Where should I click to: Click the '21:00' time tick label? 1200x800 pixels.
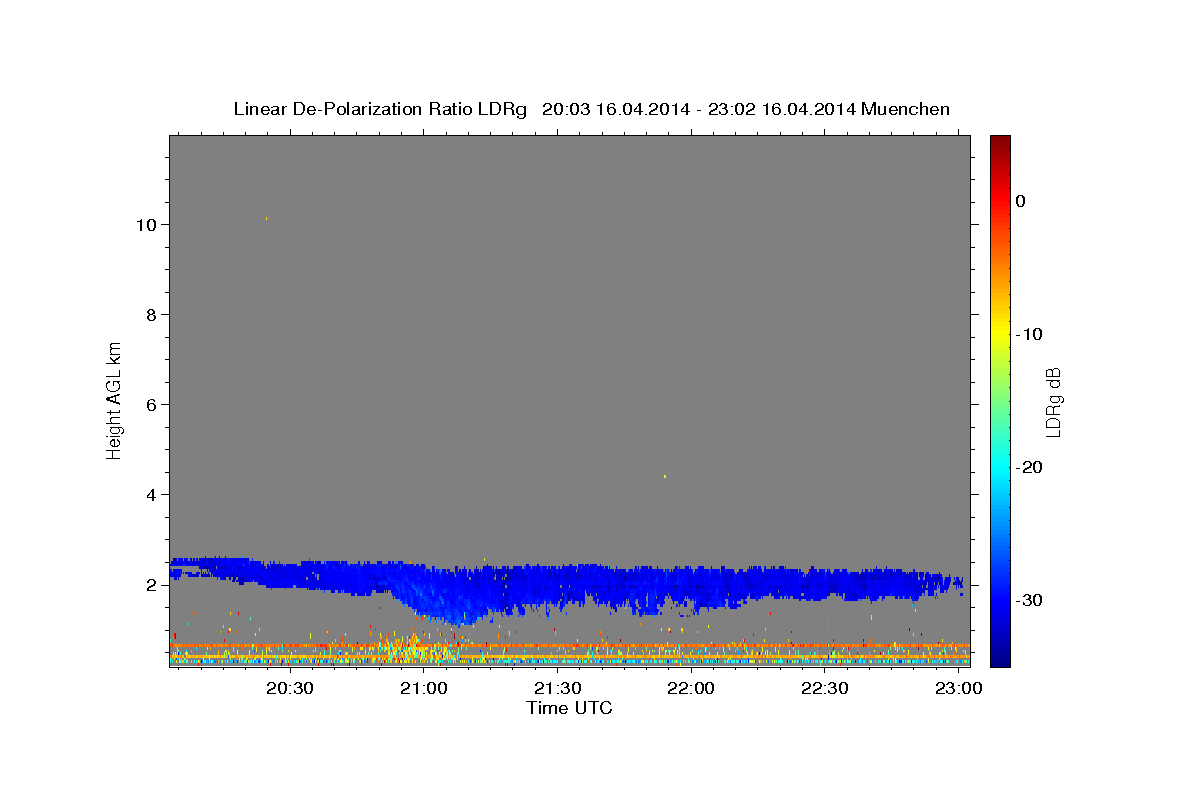click(x=423, y=689)
